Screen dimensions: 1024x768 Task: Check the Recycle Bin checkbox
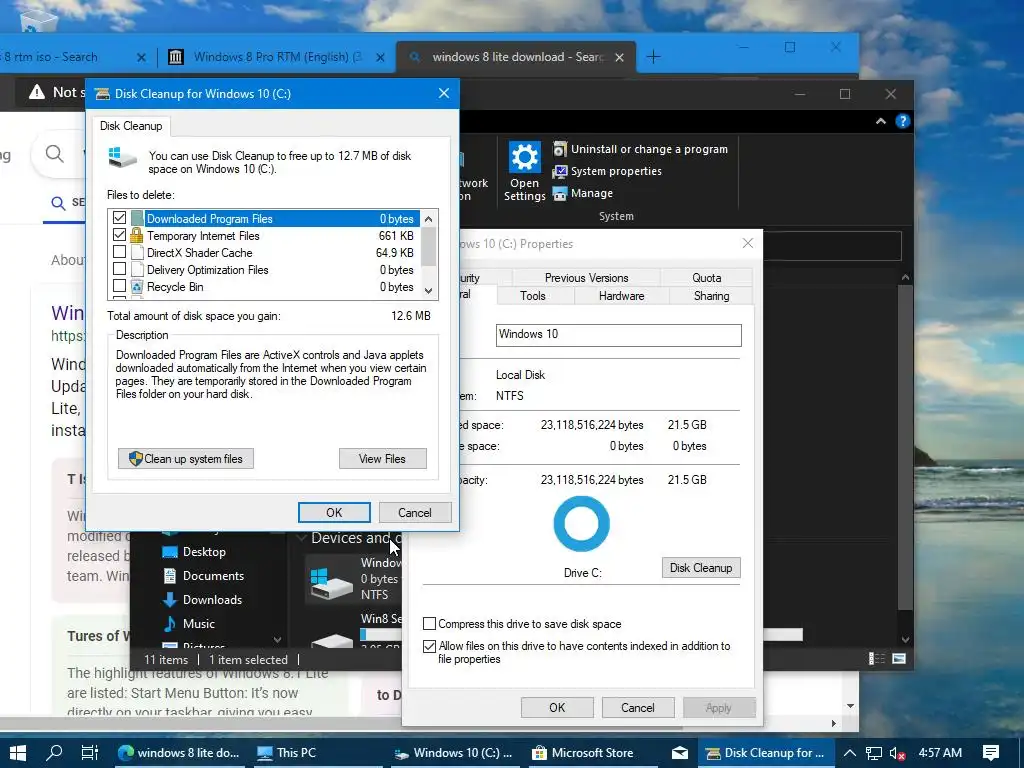pos(120,285)
